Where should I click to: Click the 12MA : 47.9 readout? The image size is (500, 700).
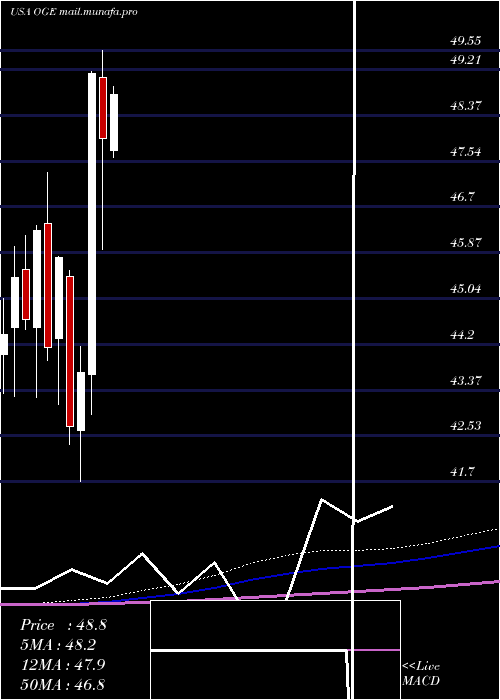point(63,665)
